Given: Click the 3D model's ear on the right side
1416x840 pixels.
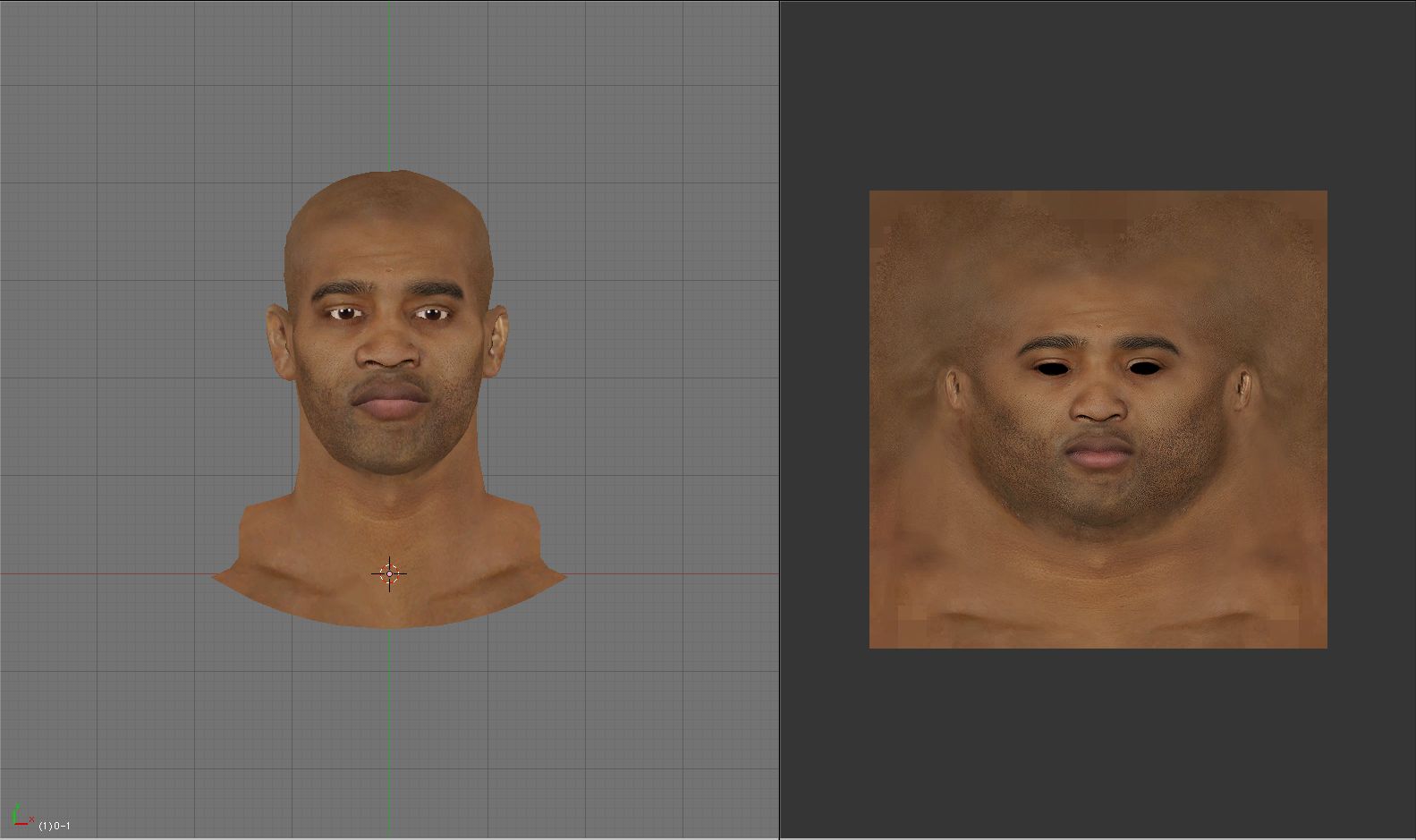Looking at the screenshot, I should [x=499, y=342].
